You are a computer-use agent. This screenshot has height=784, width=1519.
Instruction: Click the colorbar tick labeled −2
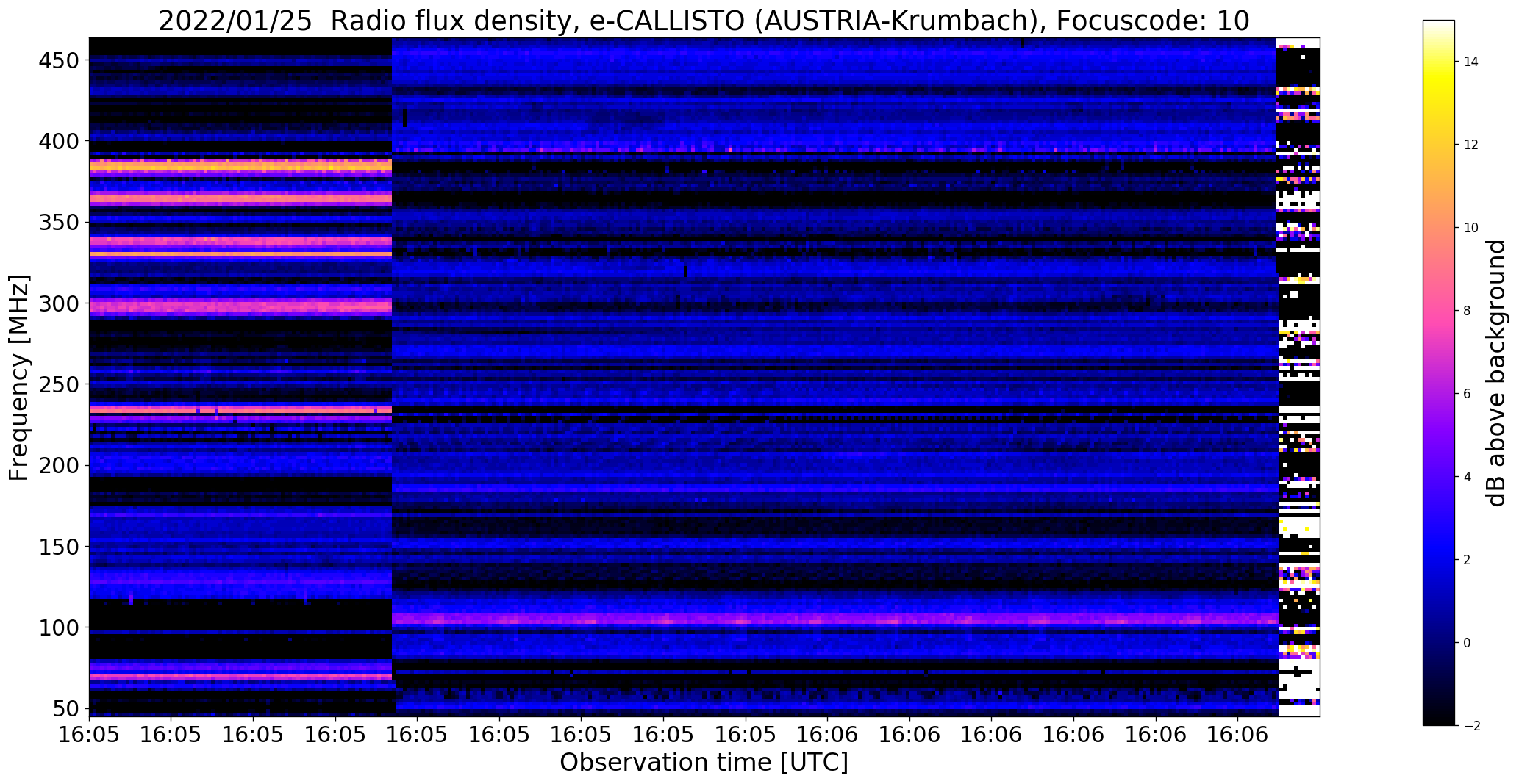1471,726
